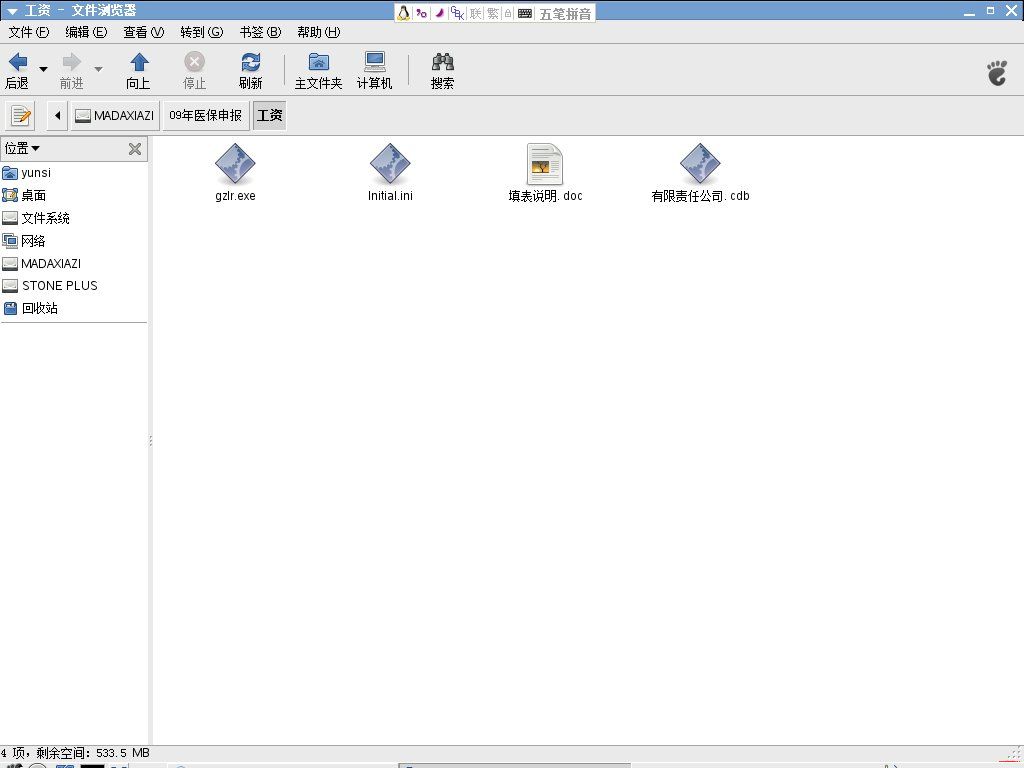Maximize the file browser window

pos(991,11)
